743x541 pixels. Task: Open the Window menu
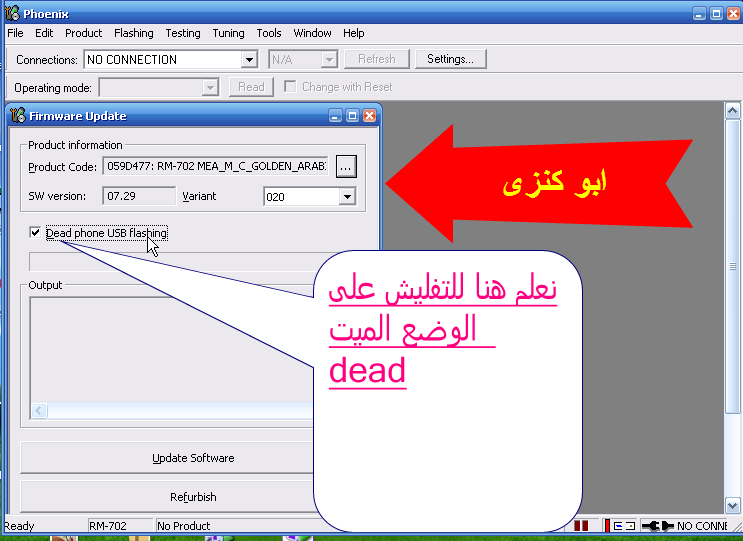coord(312,33)
